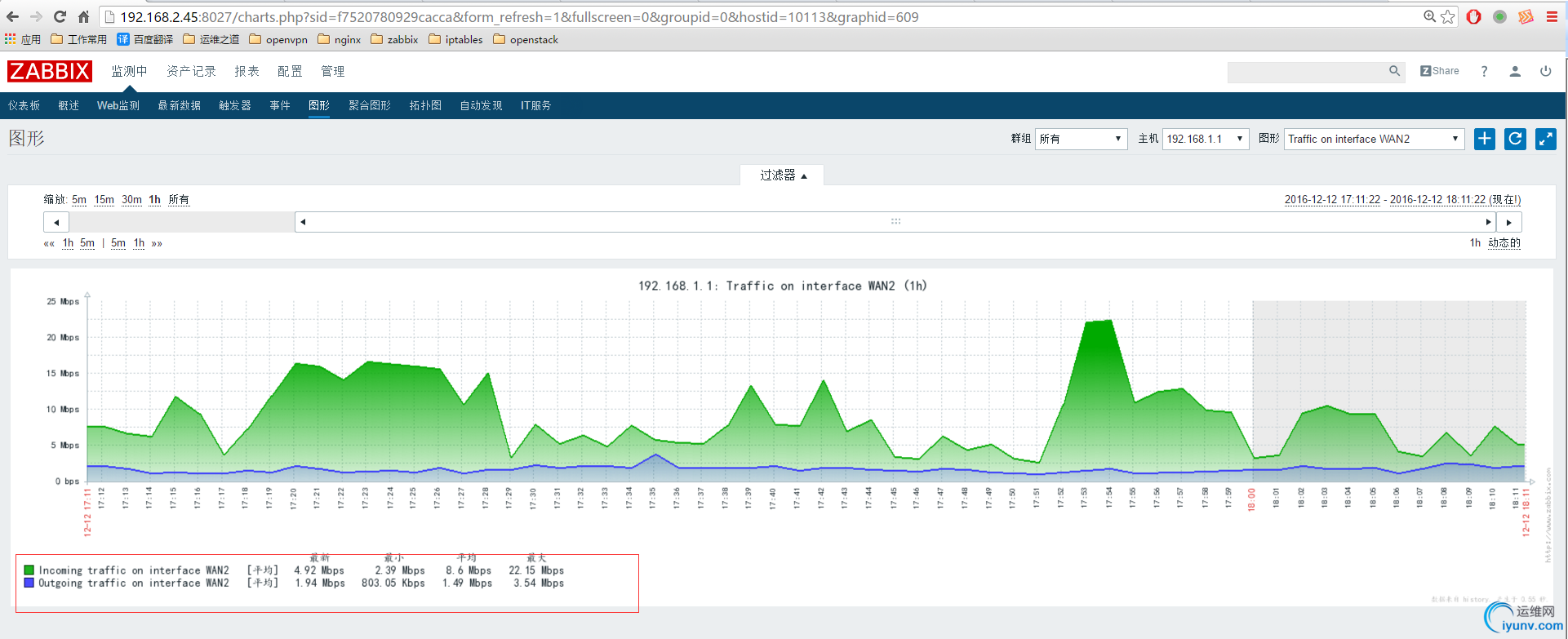Click the browser back arrow

(x=12, y=16)
